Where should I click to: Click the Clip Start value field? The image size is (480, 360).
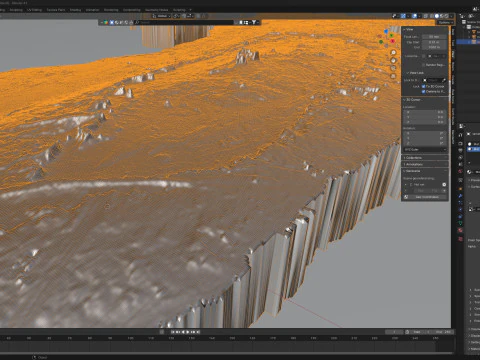click(434, 42)
